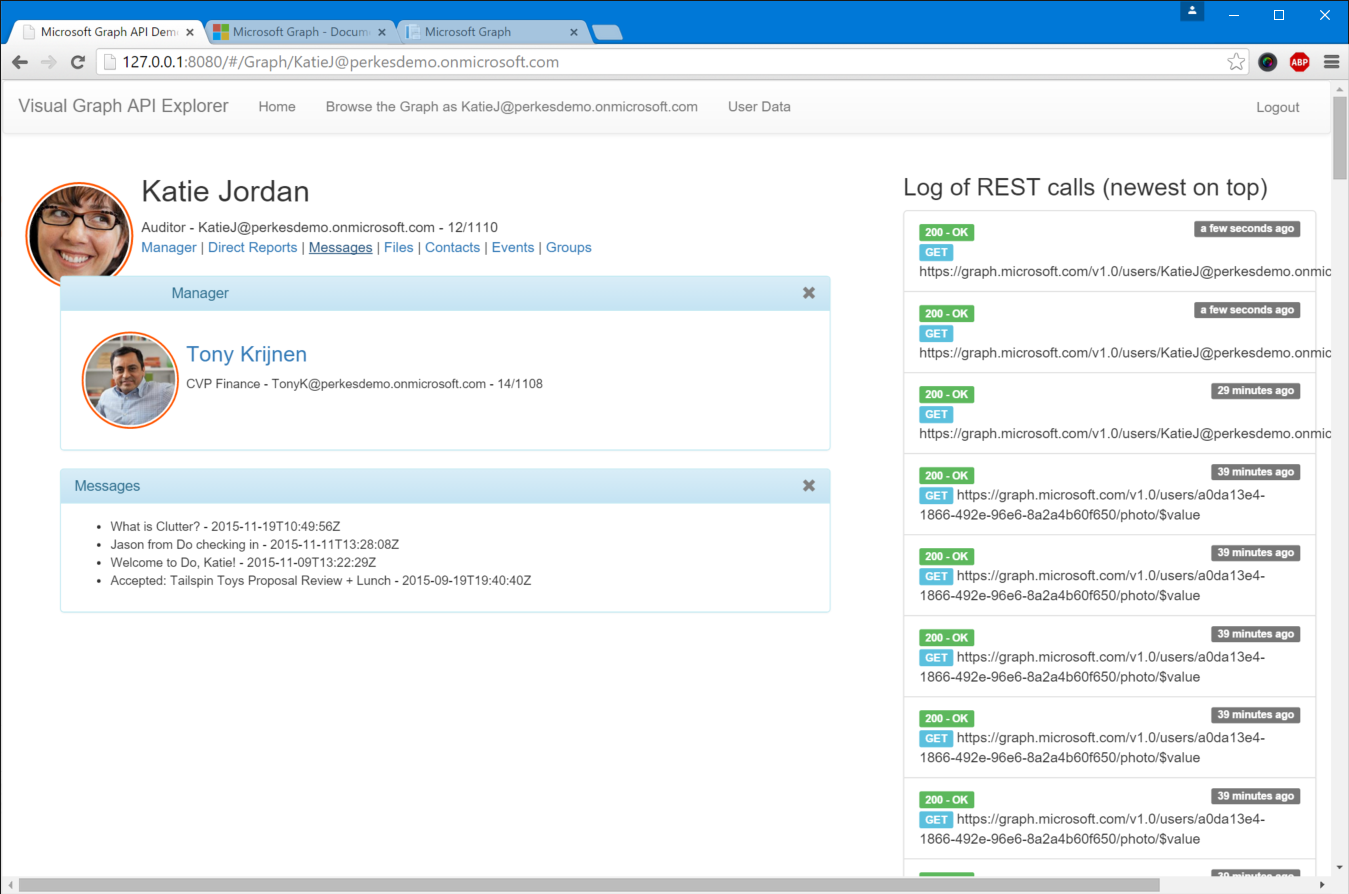Click the vertical scrollbar thumb
This screenshot has width=1349, height=894.
point(1340,138)
